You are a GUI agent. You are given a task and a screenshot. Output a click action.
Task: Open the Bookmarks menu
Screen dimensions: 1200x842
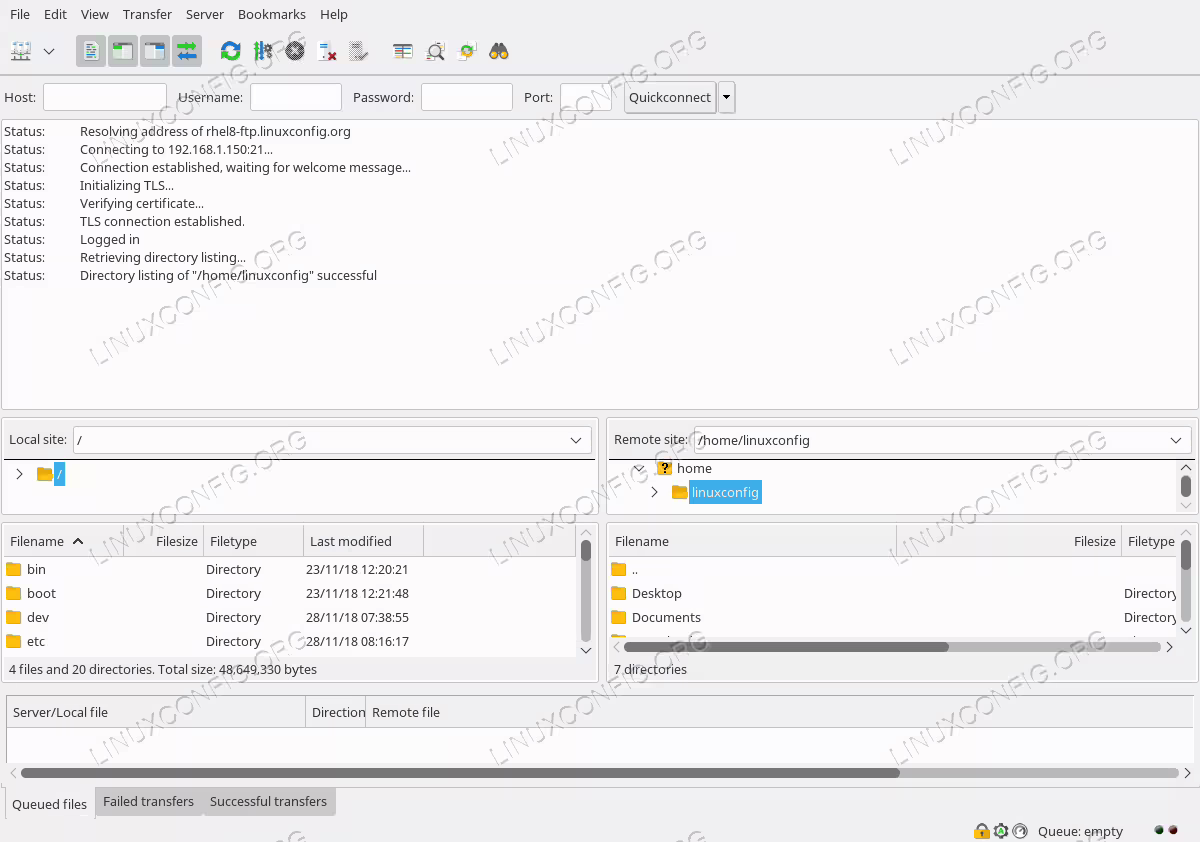(x=272, y=14)
